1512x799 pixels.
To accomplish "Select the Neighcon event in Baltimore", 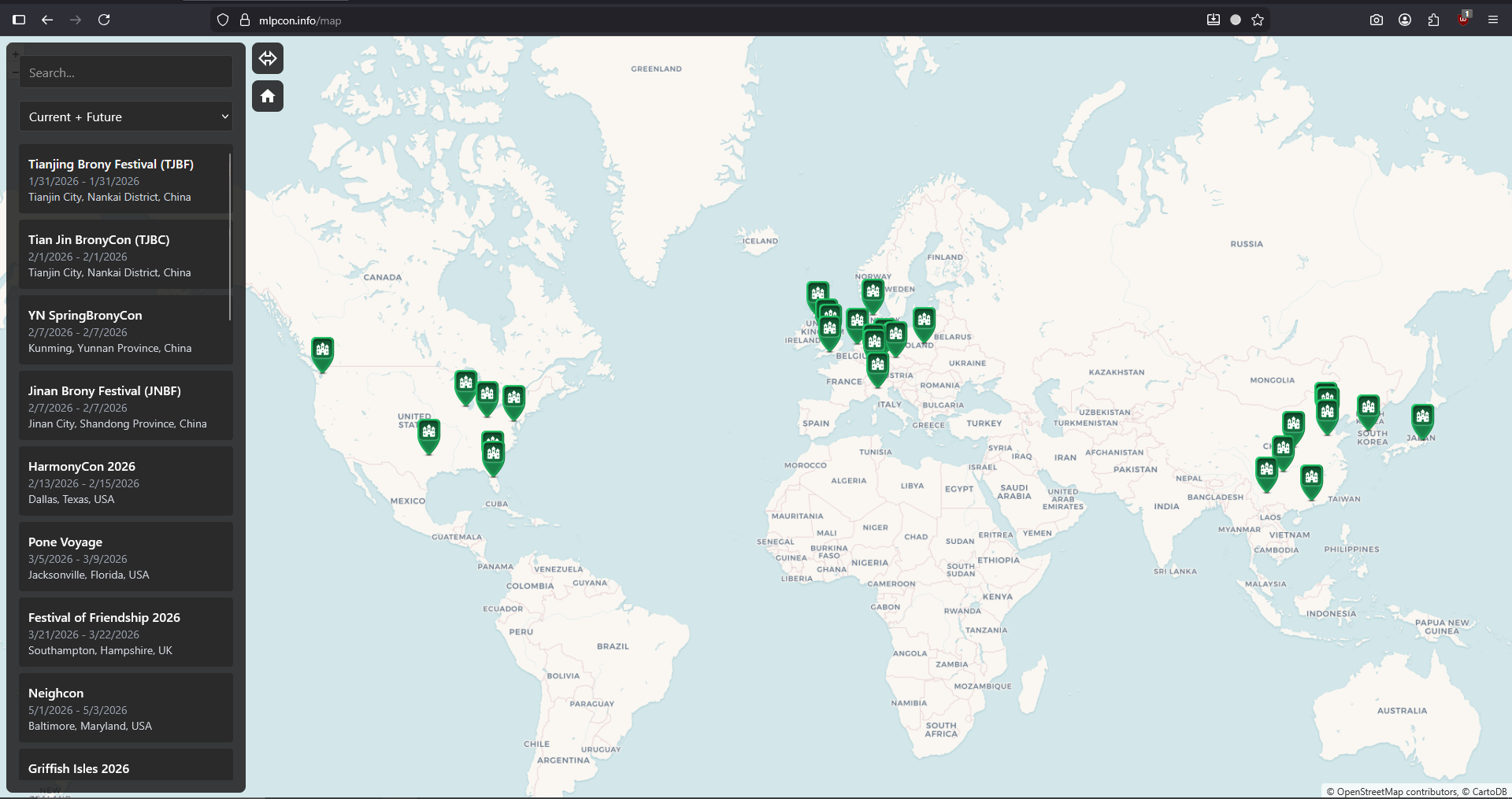I will coord(126,708).
